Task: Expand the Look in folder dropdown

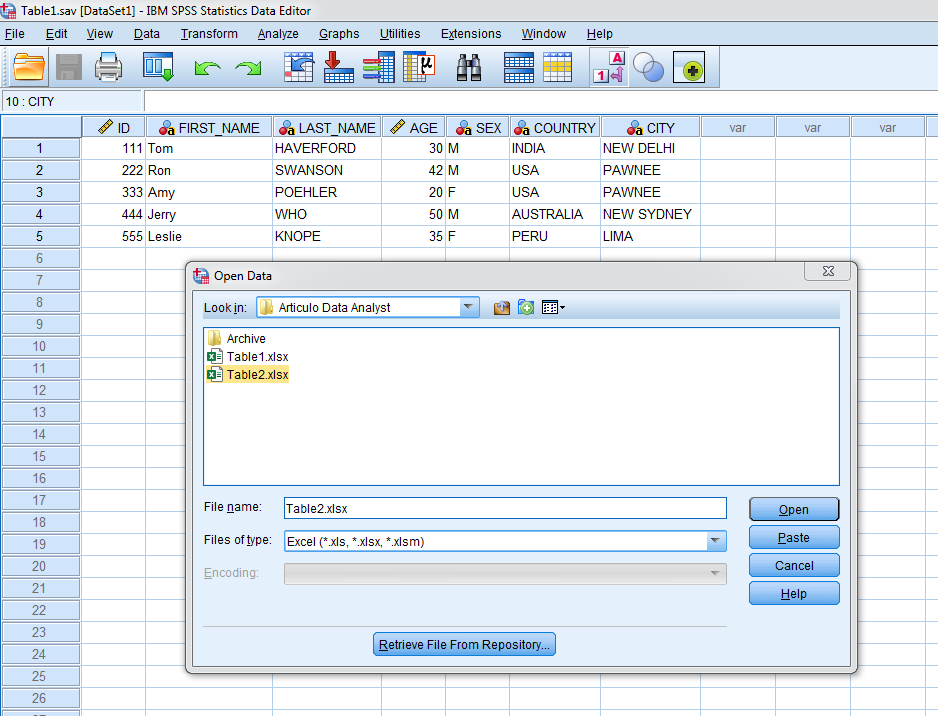Action: (468, 307)
